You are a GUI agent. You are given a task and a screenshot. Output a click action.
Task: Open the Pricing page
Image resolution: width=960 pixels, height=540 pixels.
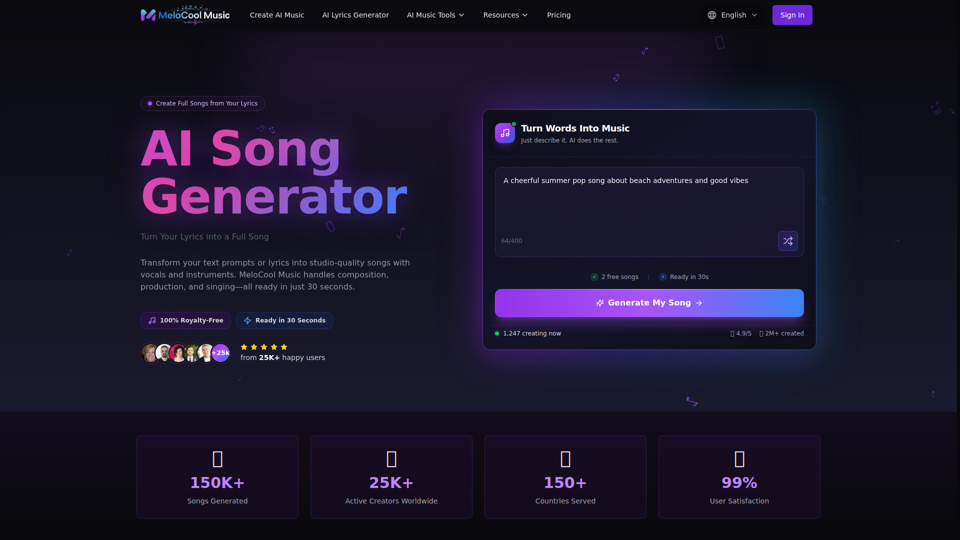coord(558,15)
